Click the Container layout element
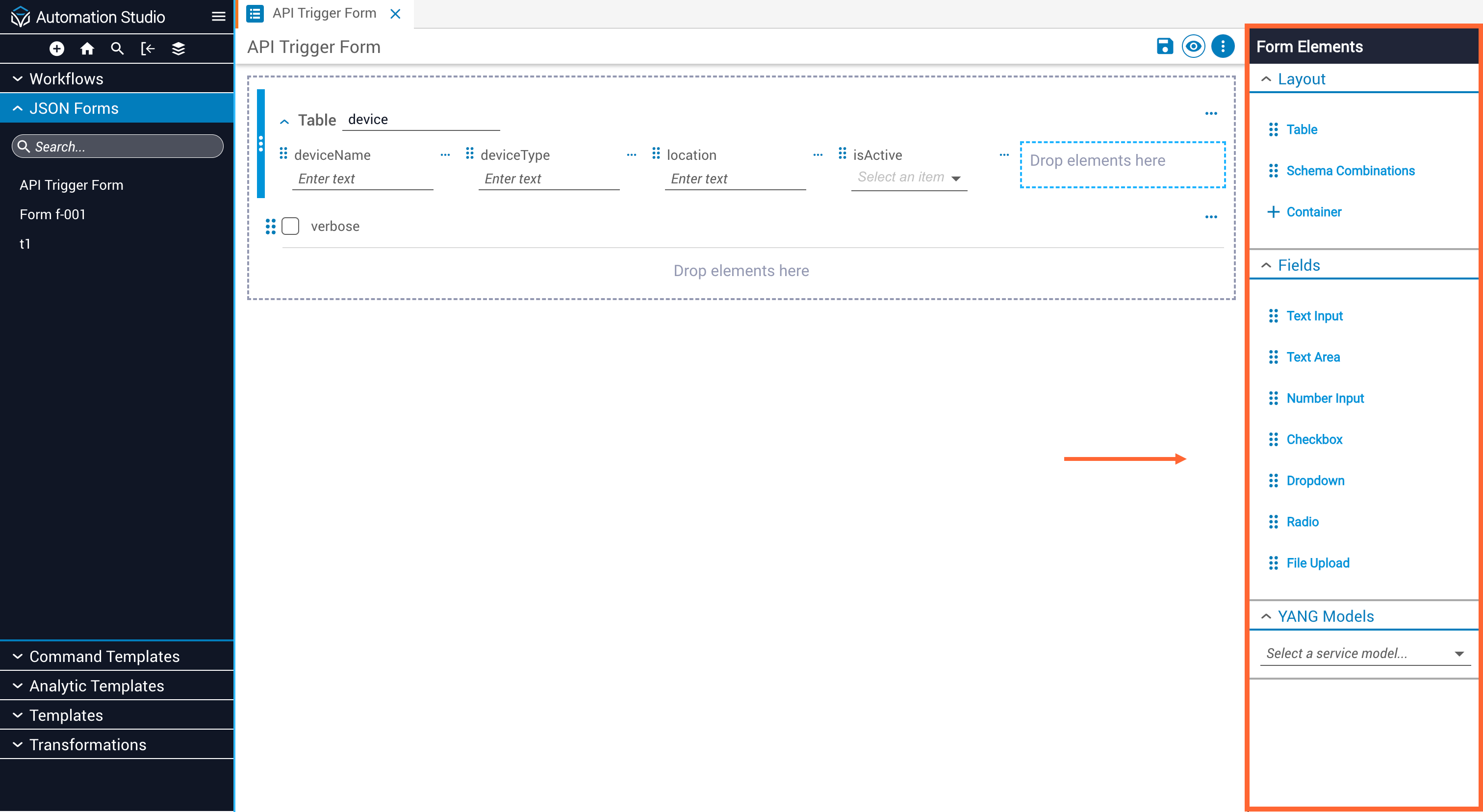Screen dimensions: 1483x812 click(1313, 212)
